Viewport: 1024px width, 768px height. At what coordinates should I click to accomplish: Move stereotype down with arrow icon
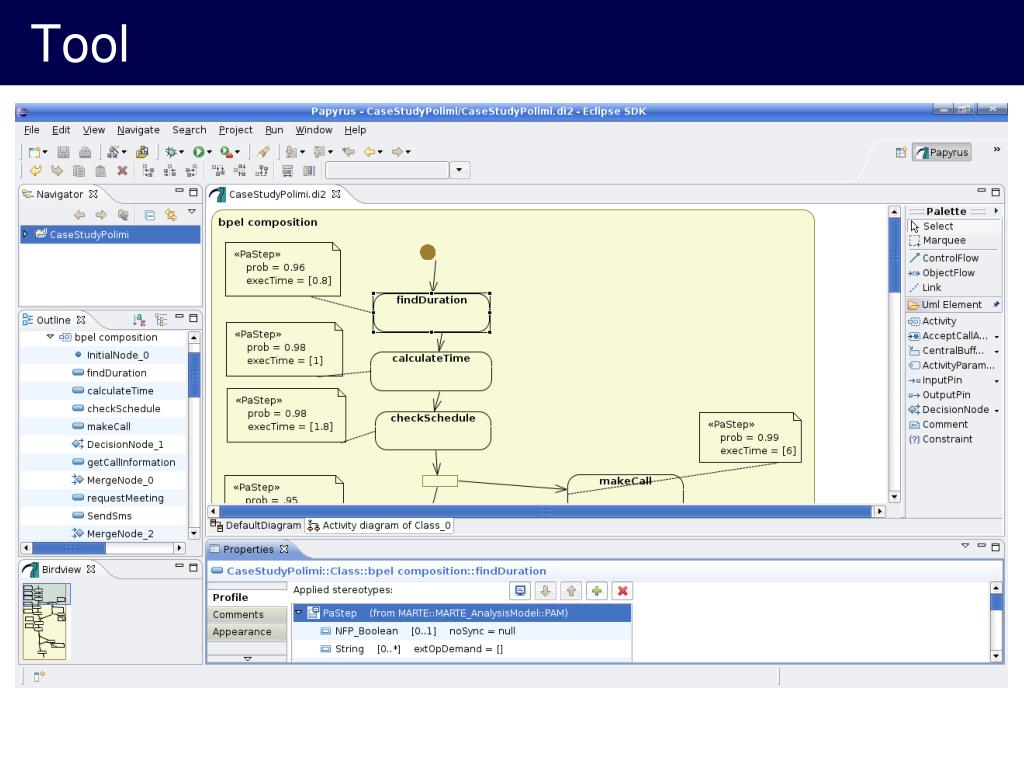tap(545, 591)
